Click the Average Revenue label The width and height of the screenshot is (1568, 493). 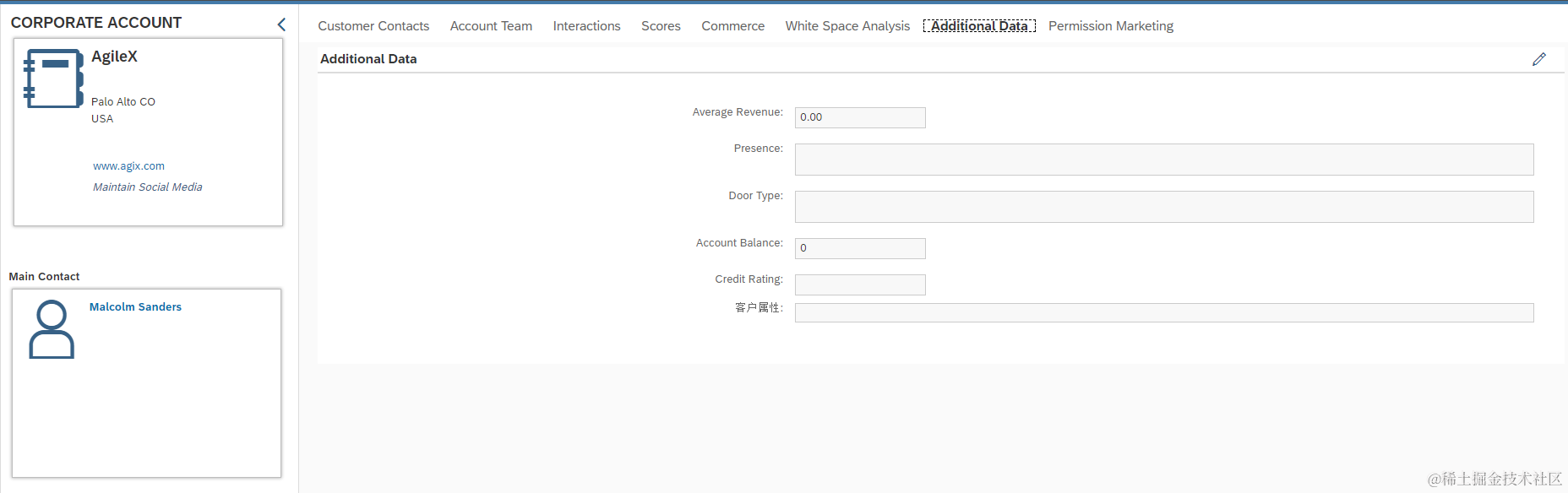(x=738, y=112)
